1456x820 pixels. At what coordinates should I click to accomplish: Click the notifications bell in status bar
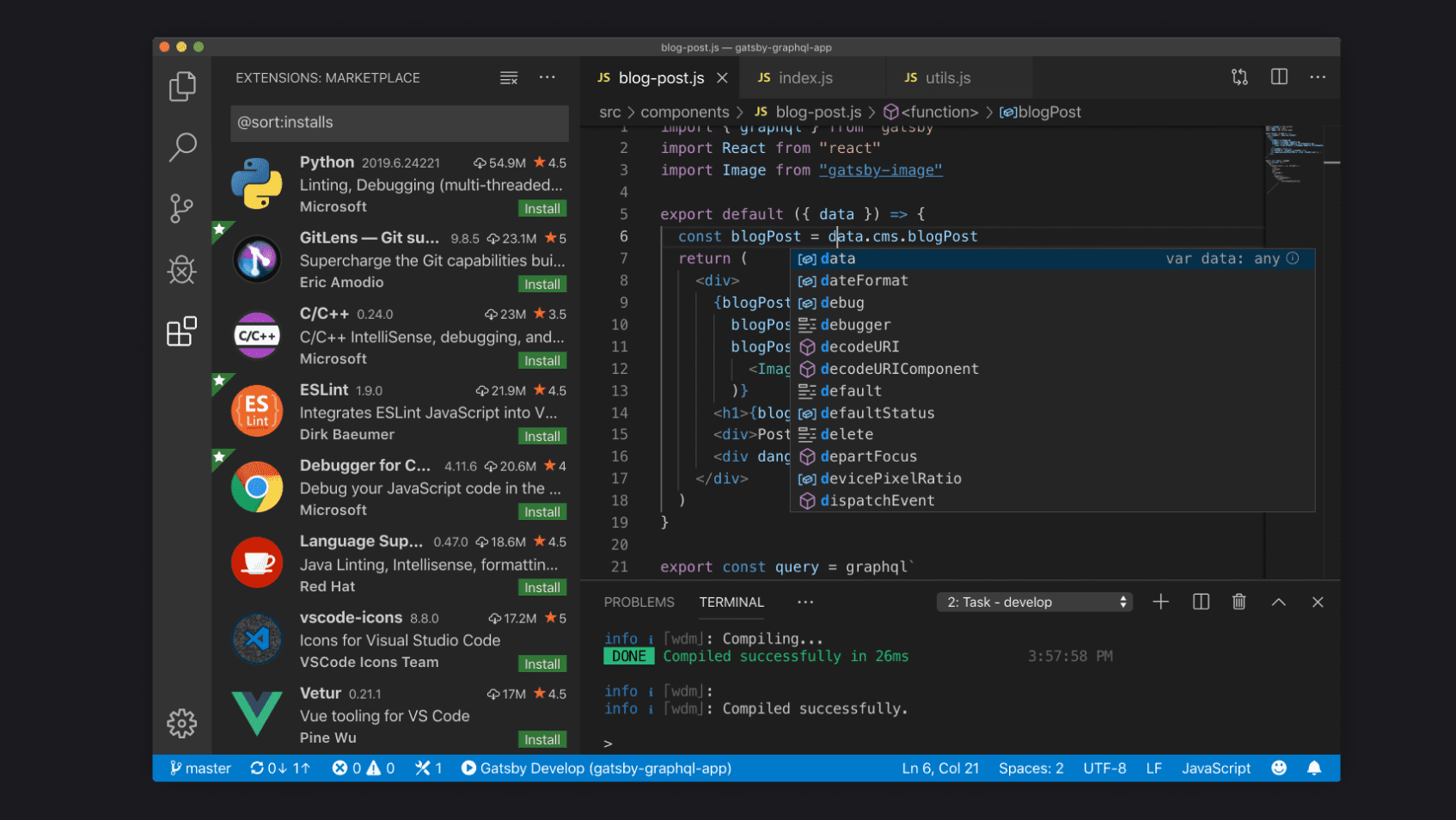[1314, 768]
